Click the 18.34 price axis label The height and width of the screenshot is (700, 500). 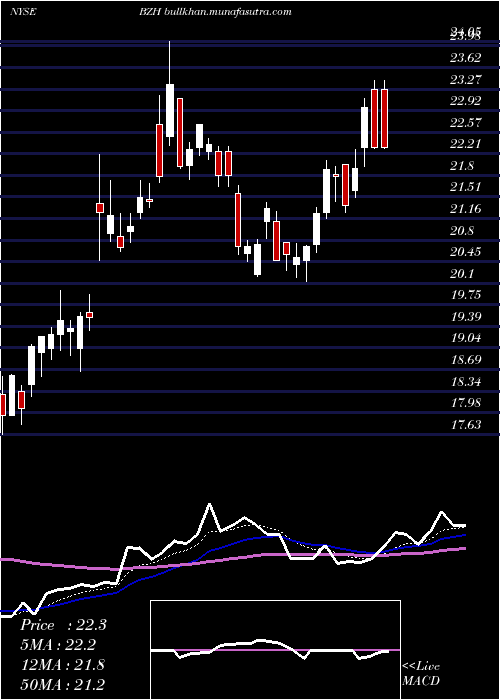tap(466, 382)
